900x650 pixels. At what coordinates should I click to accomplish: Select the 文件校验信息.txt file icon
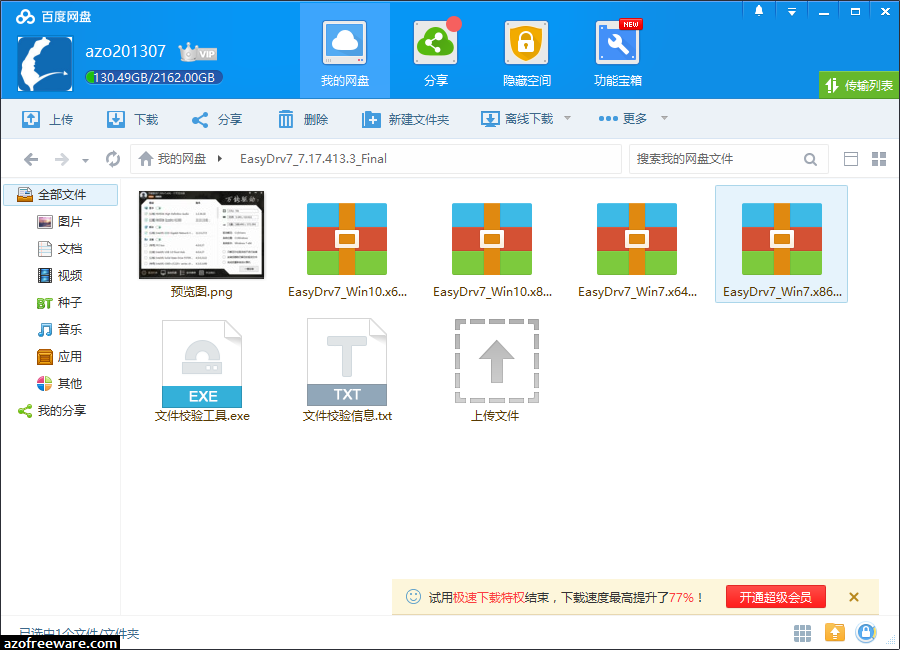tap(347, 362)
